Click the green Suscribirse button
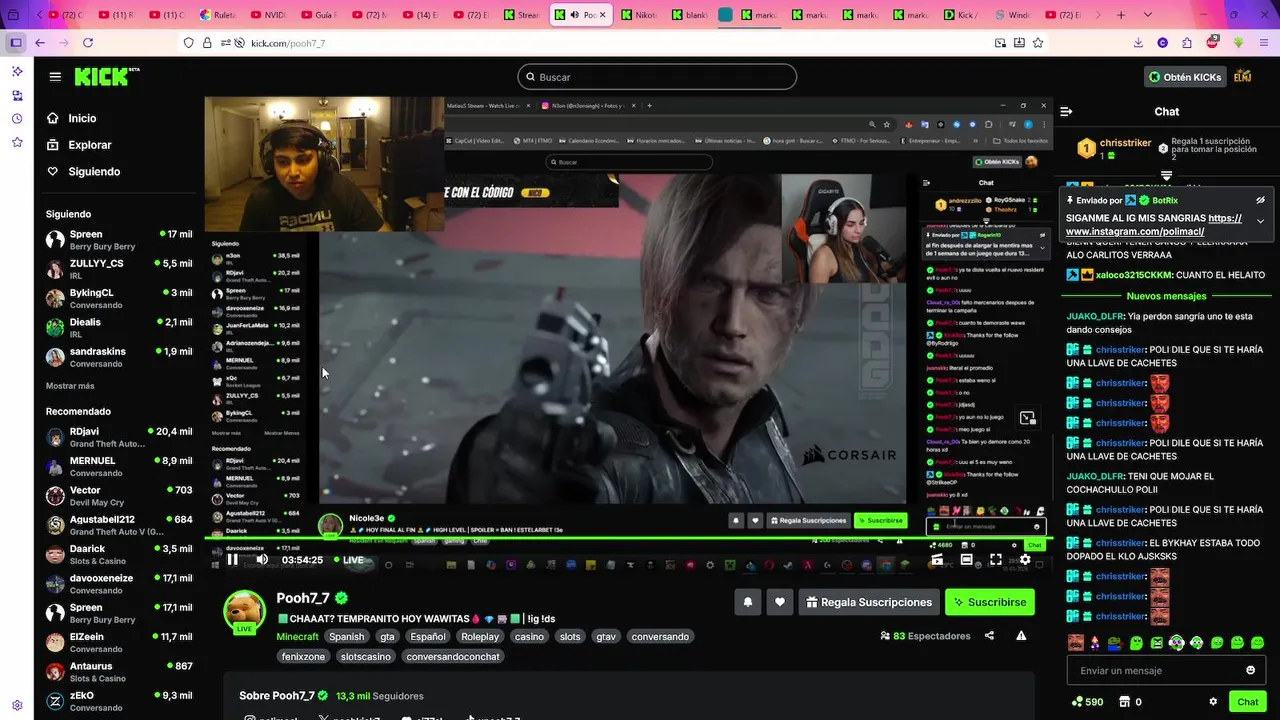The height and width of the screenshot is (720, 1280). tap(990, 602)
